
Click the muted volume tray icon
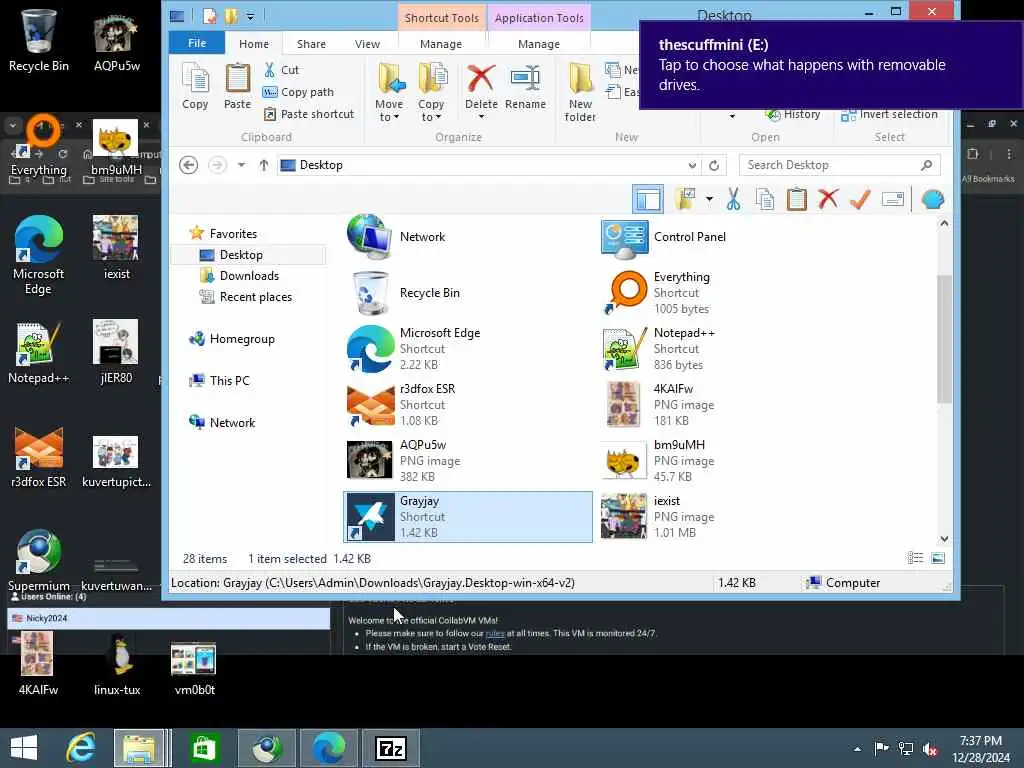[x=930, y=748]
